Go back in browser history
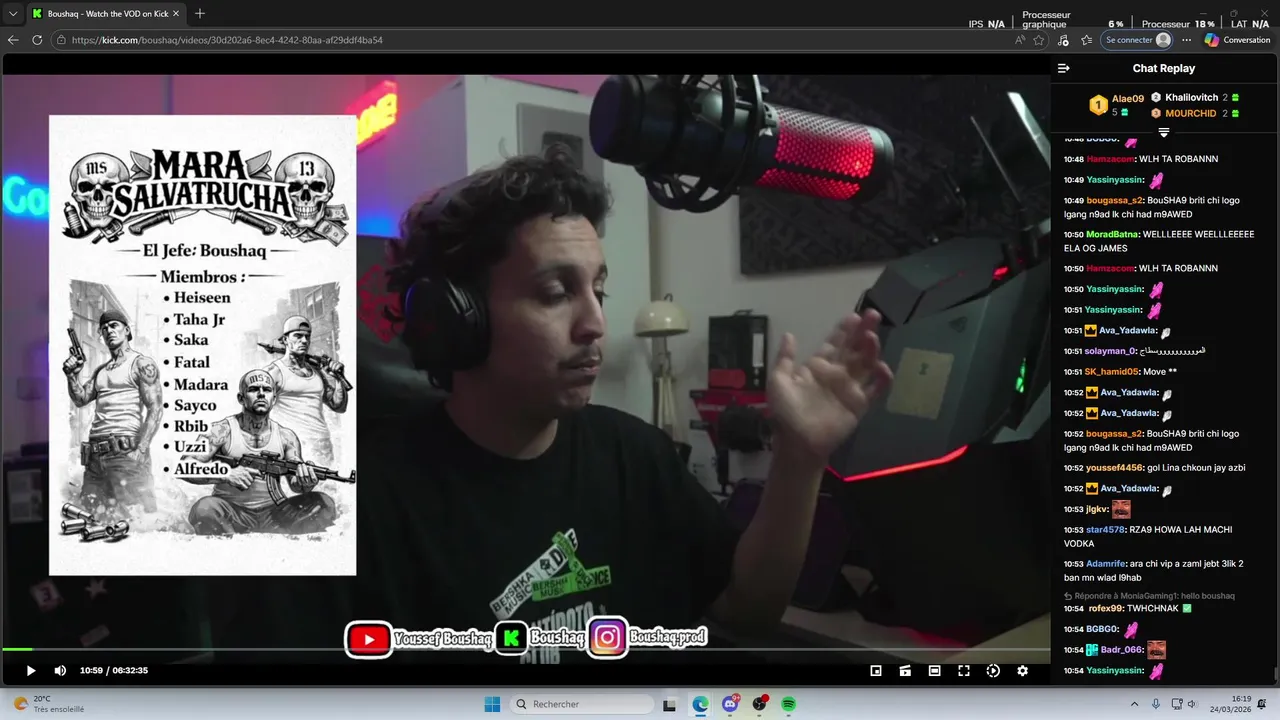 (x=13, y=40)
